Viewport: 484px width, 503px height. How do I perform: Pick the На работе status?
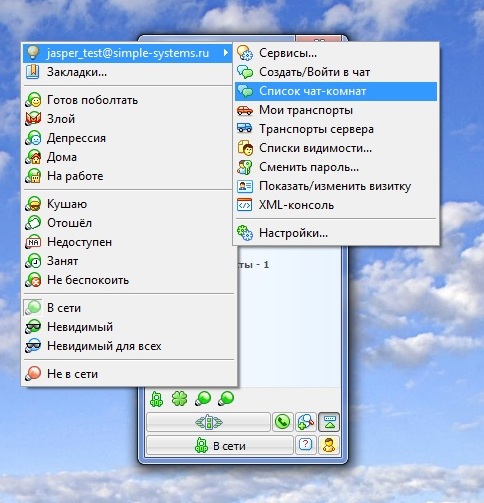(x=128, y=176)
